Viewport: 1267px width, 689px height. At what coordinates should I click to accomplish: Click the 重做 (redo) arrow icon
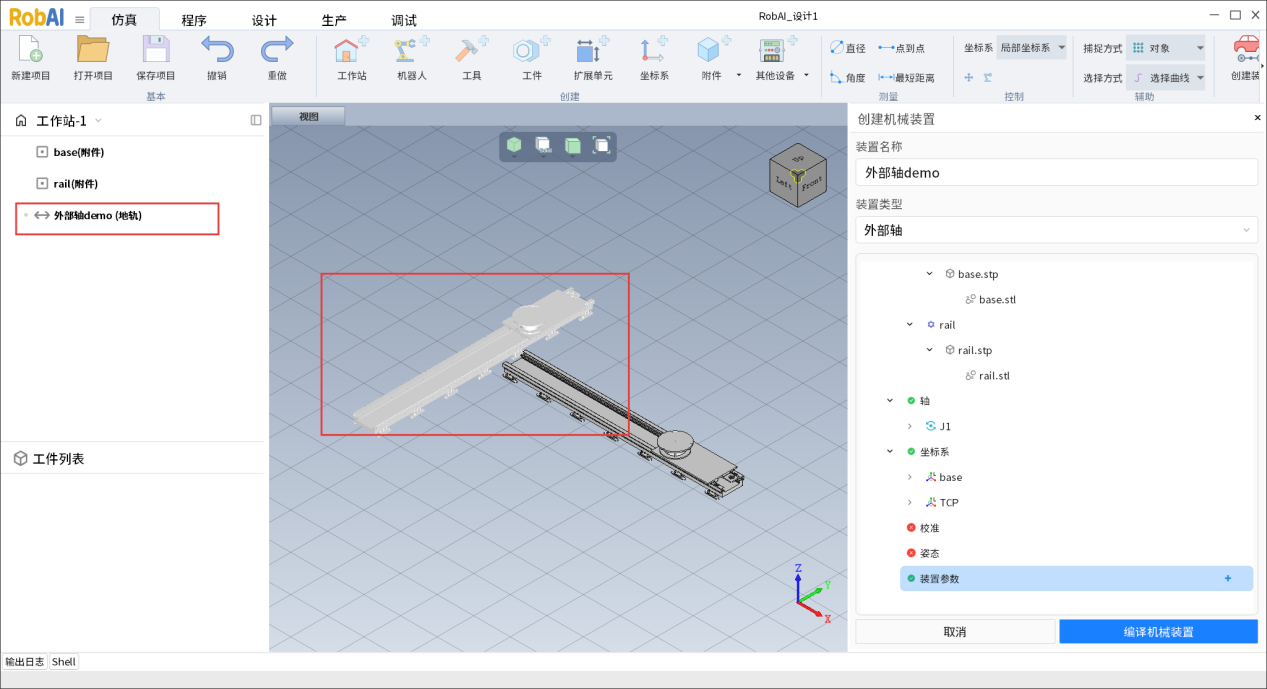277,50
